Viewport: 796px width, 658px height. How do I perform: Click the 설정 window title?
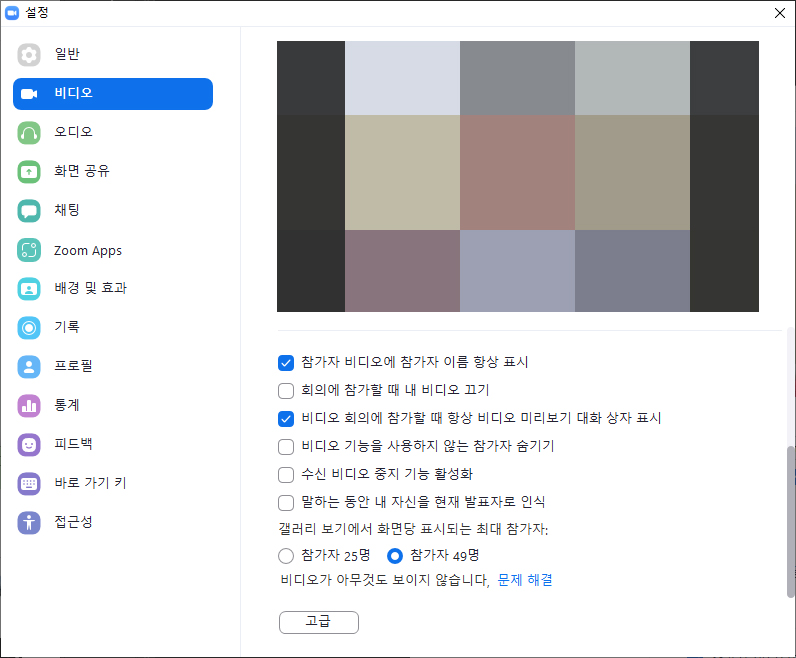pyautogui.click(x=37, y=13)
